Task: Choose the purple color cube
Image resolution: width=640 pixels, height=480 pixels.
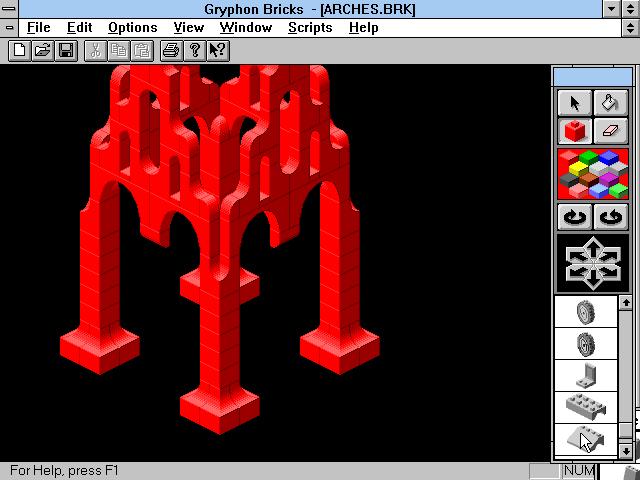Action: [609, 179]
